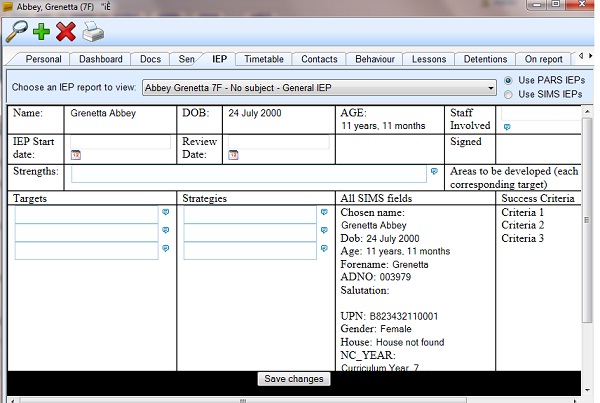Click the 'Criteria 3' text
Viewport: 600px width, 403px height.
point(522,238)
